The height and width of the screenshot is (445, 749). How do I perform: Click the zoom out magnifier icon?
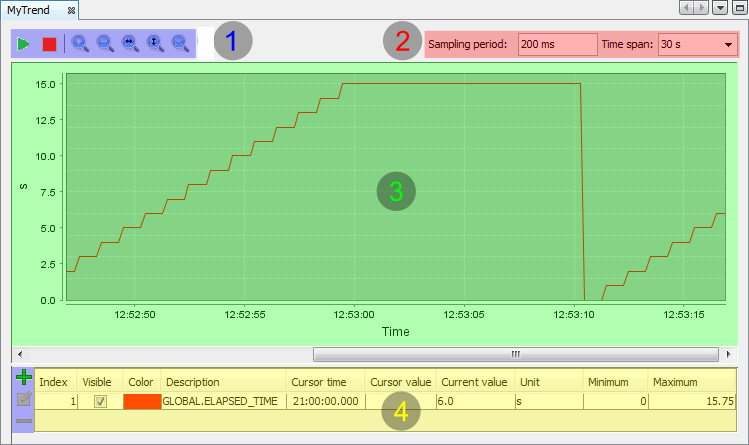click(105, 43)
